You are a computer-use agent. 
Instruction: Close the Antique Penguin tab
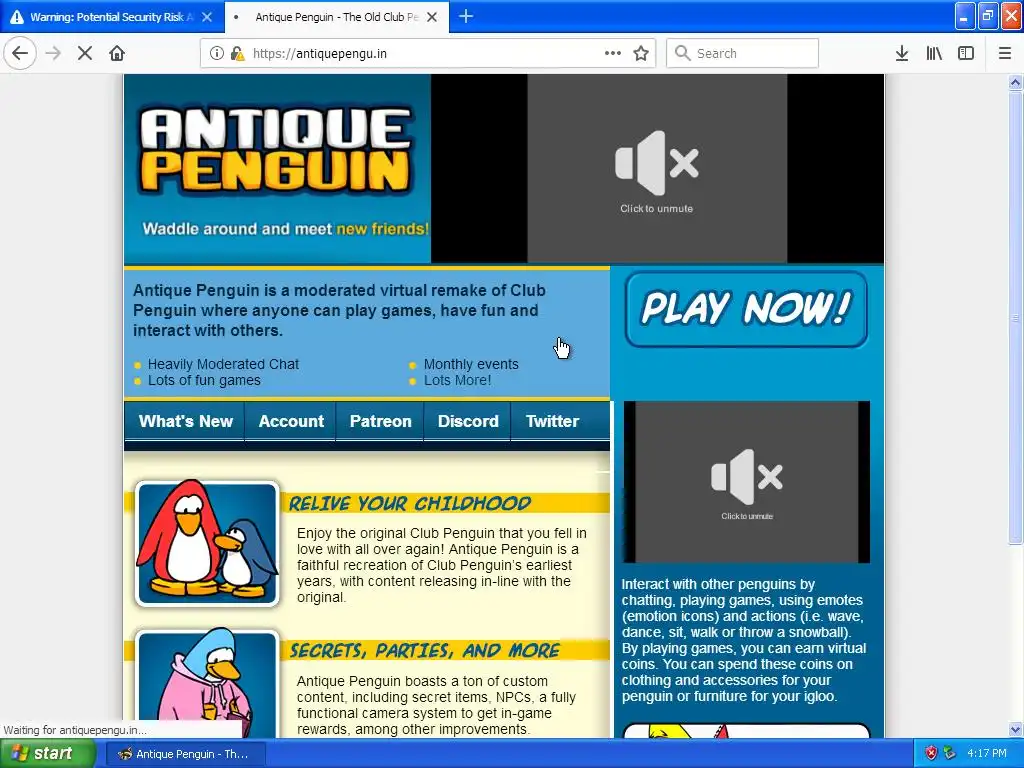pyautogui.click(x=432, y=17)
